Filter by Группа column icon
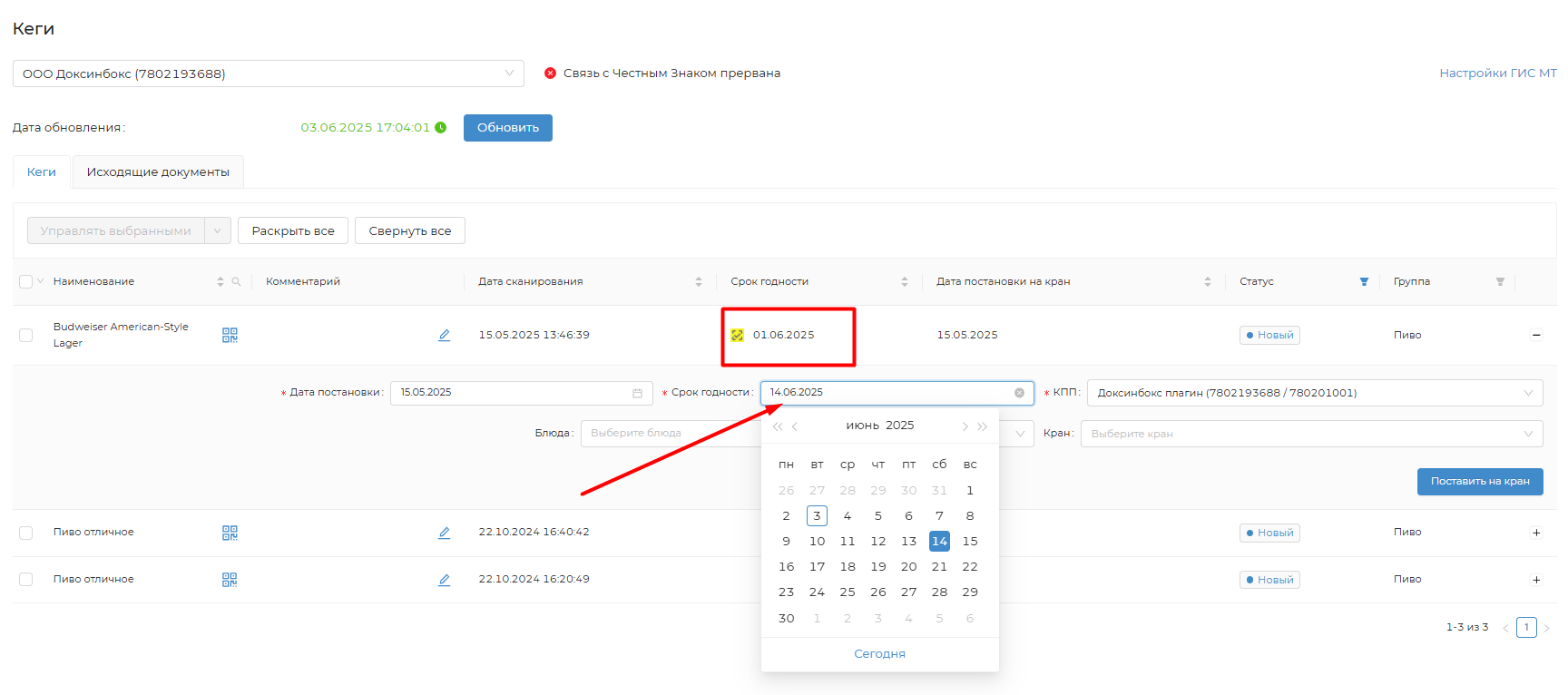 1500,282
